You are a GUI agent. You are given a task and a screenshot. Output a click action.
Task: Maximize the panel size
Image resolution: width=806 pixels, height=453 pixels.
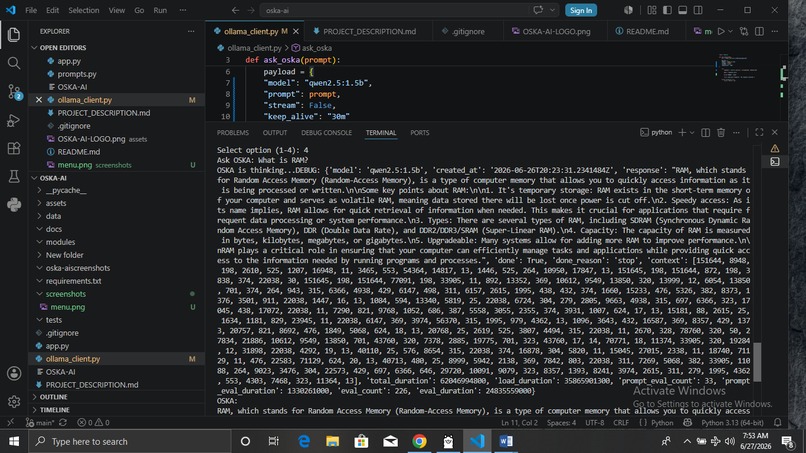[x=759, y=133]
